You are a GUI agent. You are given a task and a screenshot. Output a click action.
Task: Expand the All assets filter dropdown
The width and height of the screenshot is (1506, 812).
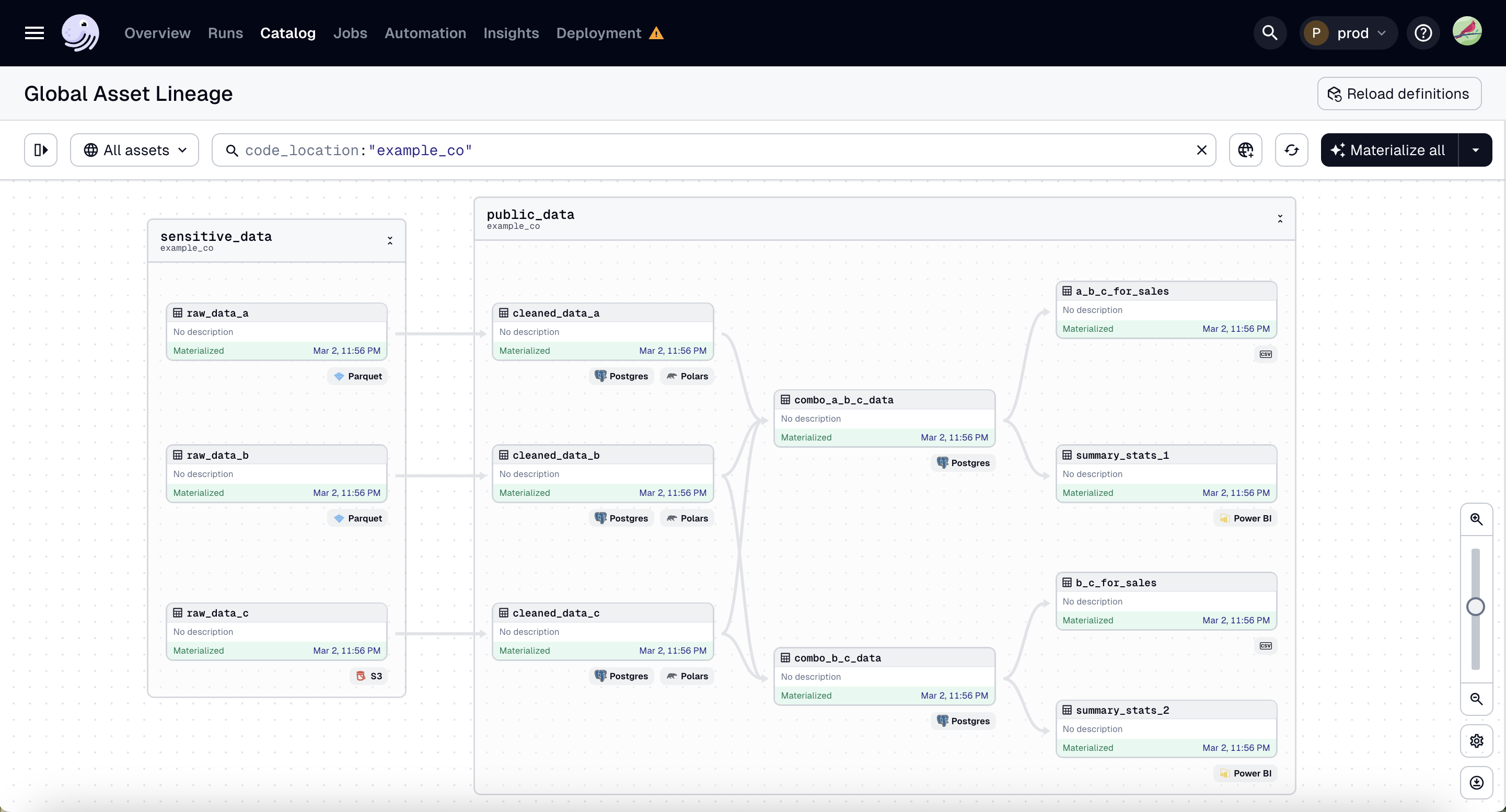[135, 149]
